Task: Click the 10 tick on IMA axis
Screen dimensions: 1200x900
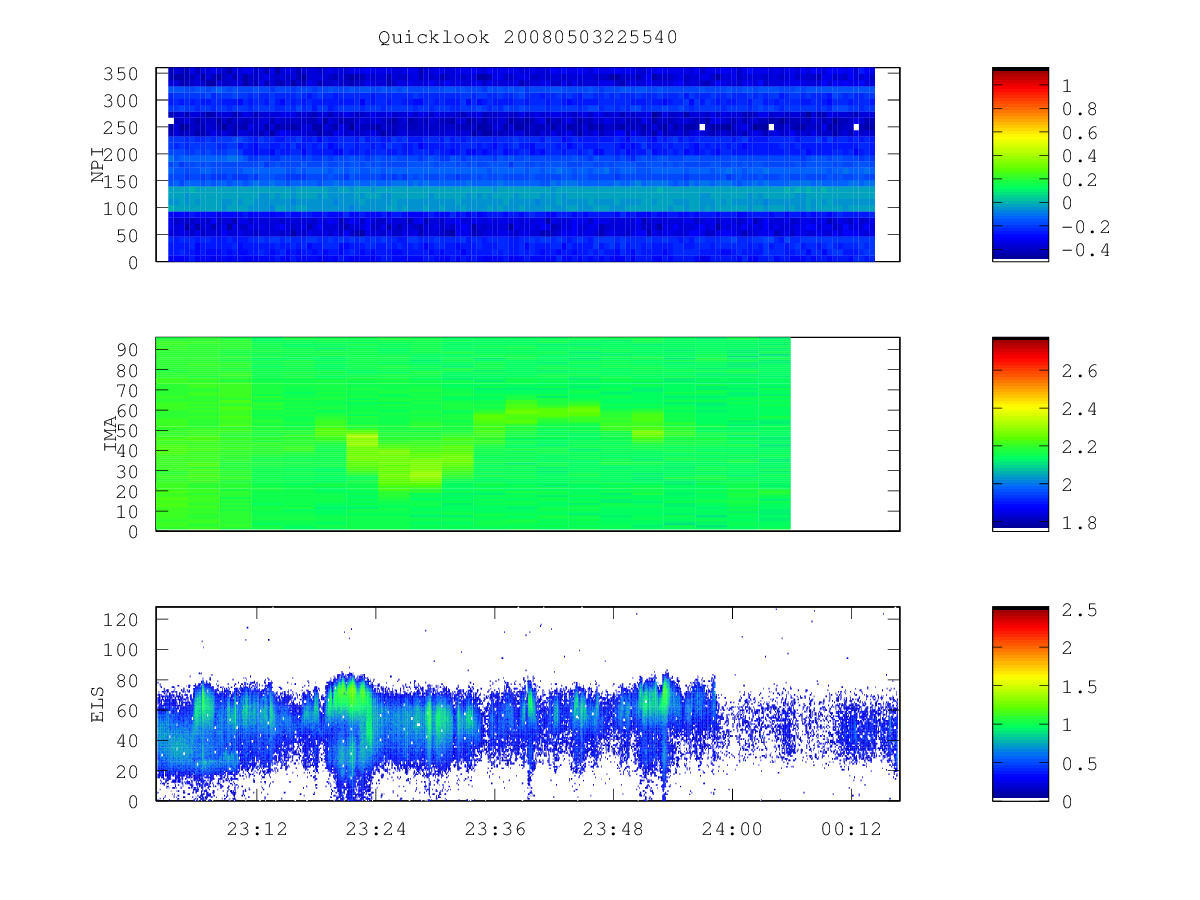Action: pos(127,512)
